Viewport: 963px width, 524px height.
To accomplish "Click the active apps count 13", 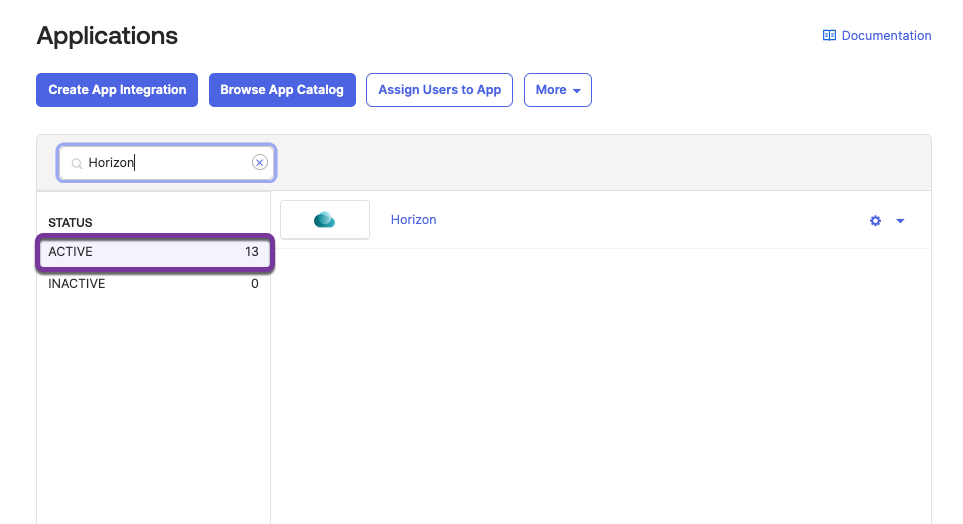I will pos(252,252).
